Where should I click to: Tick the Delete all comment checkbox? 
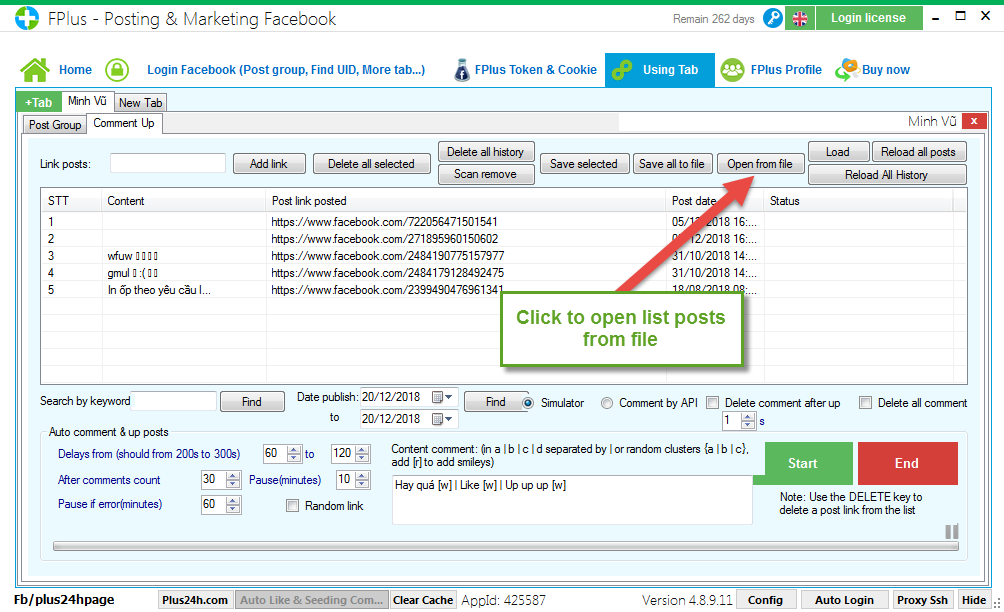(866, 403)
